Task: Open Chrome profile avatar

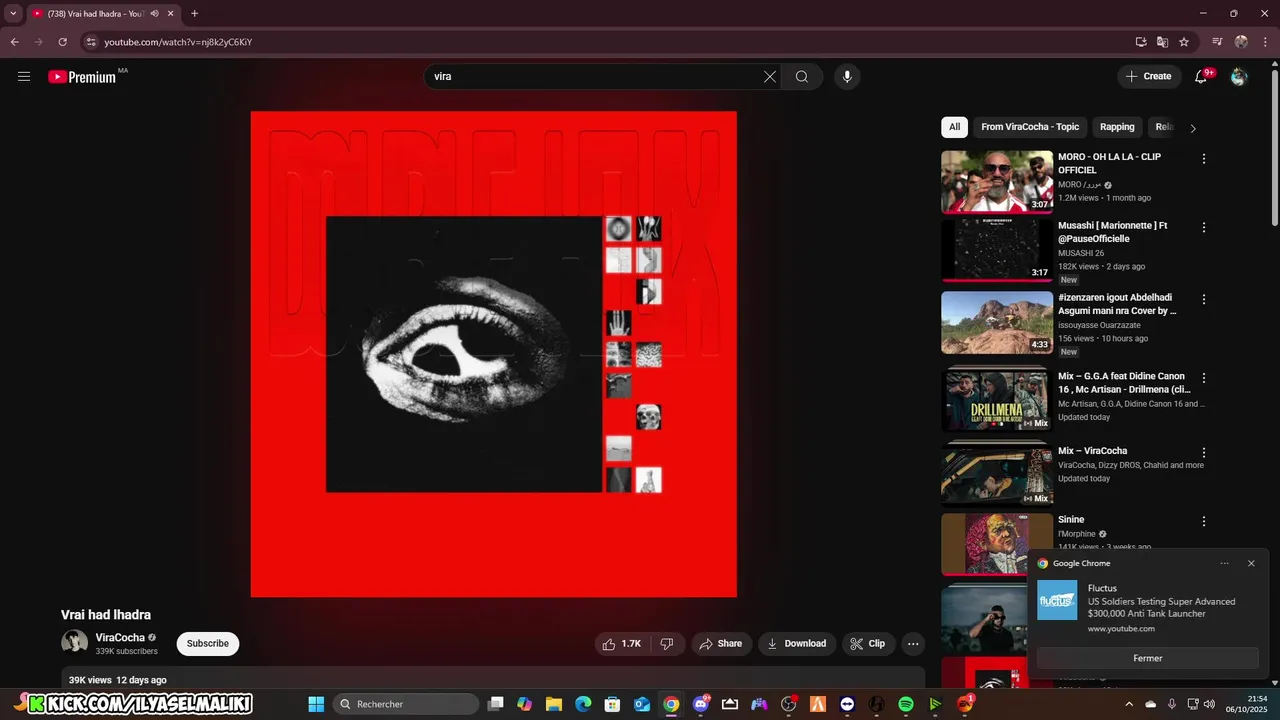Action: (1241, 42)
